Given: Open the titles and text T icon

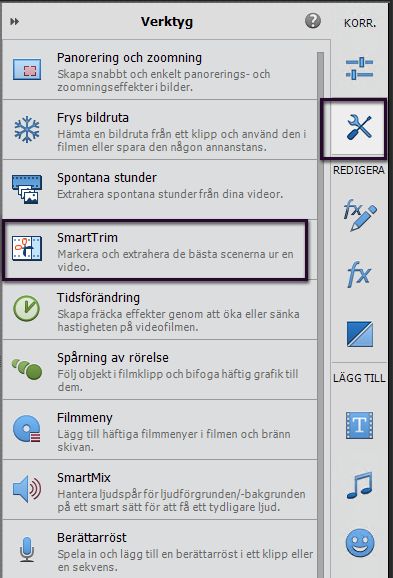Looking at the screenshot, I should coord(359,425).
